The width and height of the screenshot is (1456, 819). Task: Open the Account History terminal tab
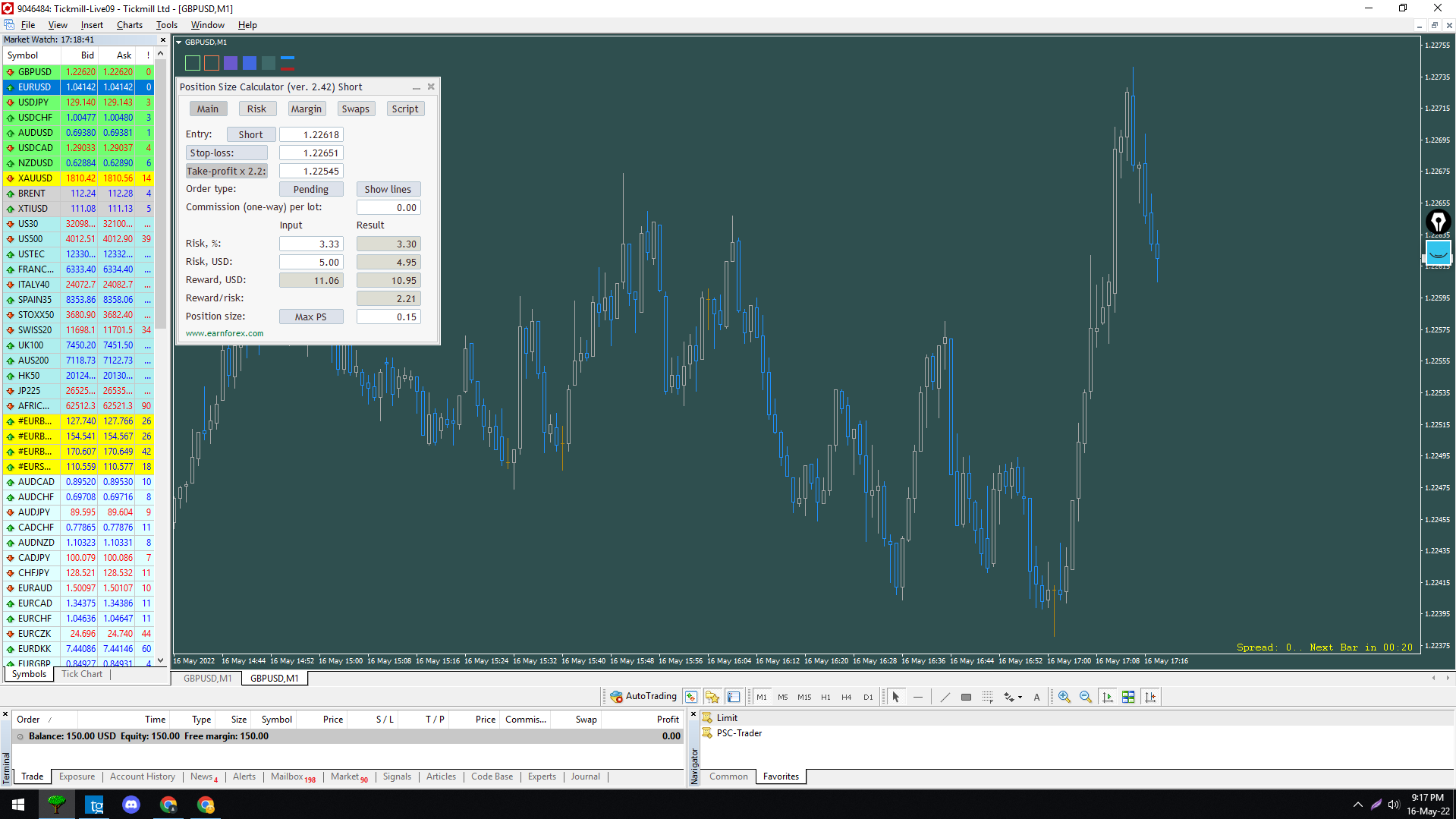pos(143,776)
